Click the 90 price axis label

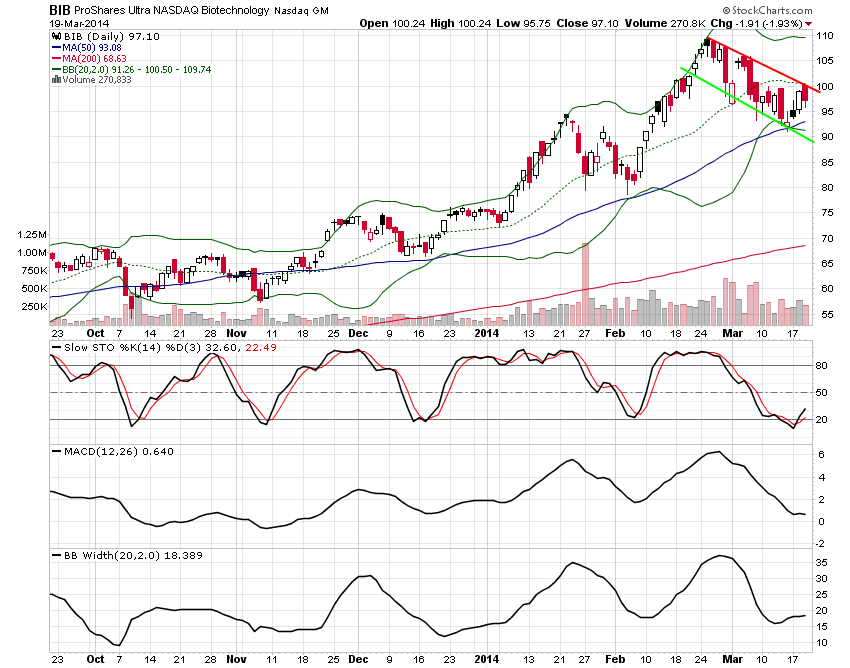[x=827, y=137]
